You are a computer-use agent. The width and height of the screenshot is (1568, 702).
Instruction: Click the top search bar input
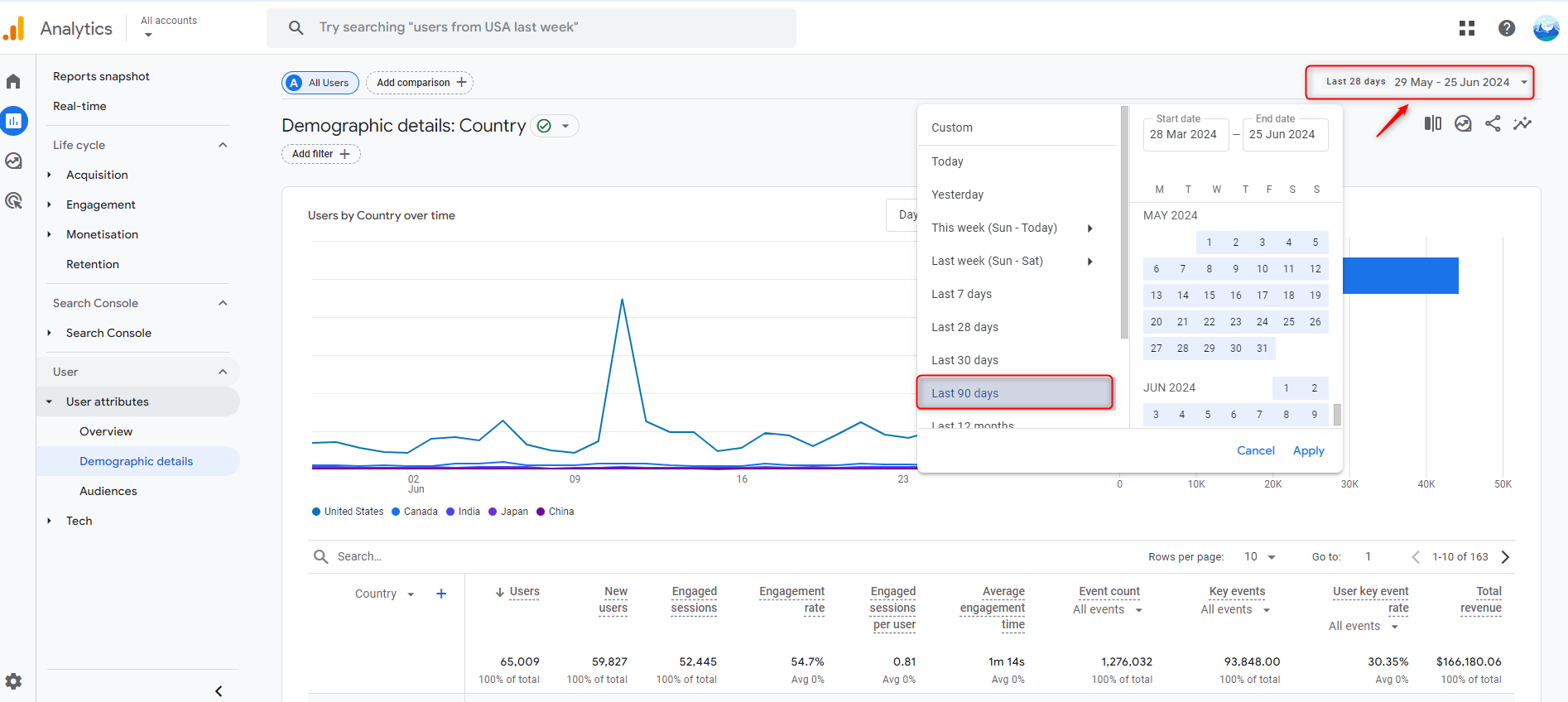[x=531, y=27]
